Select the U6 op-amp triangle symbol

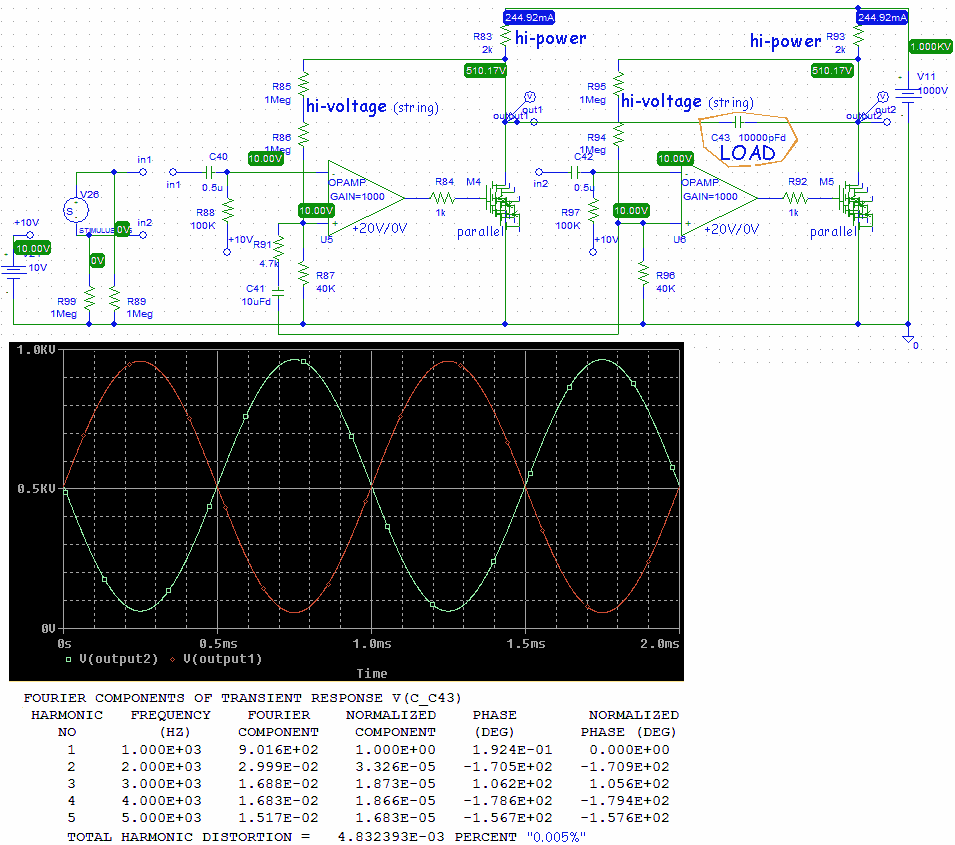pos(718,197)
